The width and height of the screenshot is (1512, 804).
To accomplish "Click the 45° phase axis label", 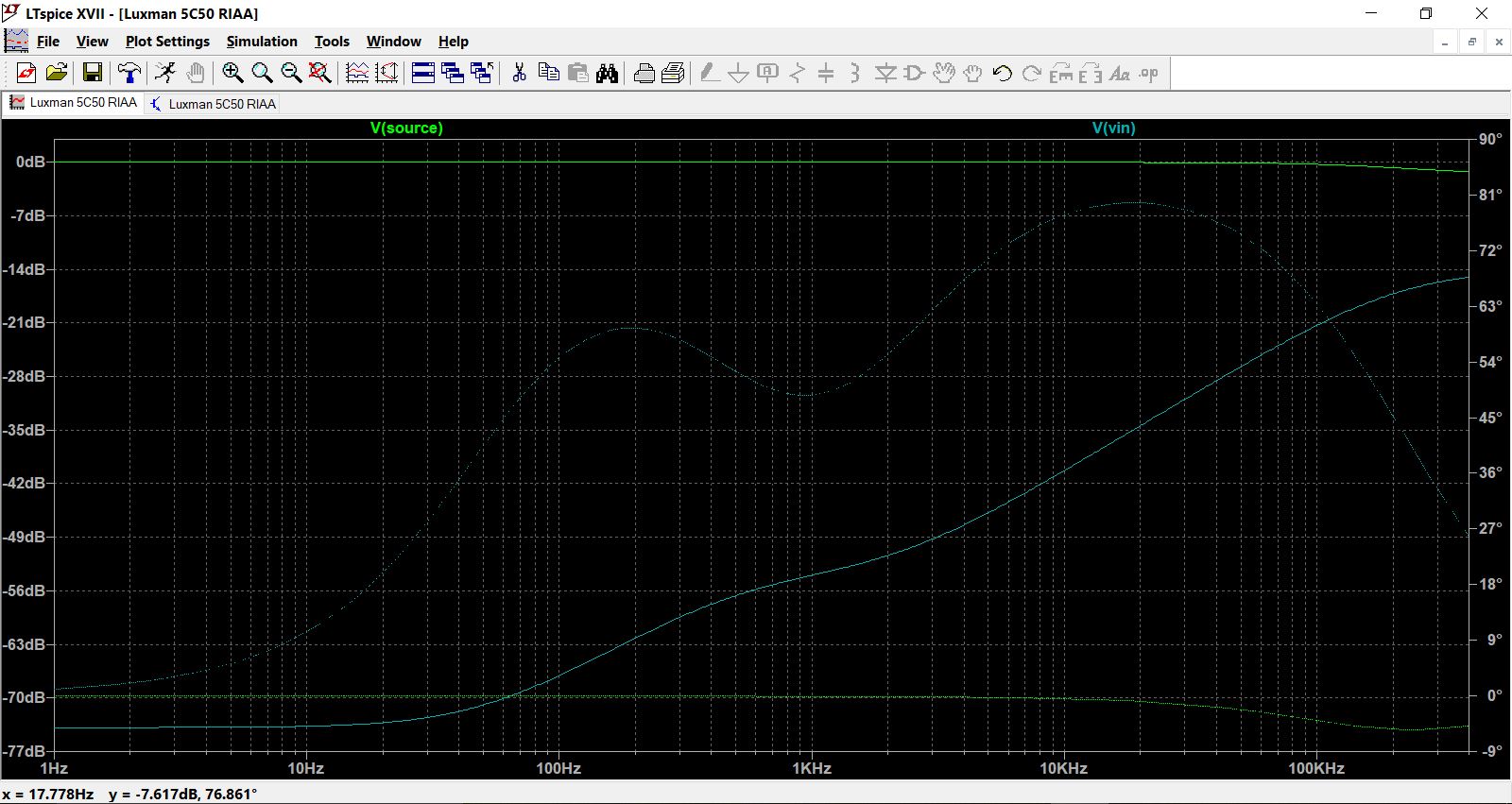I will click(x=1490, y=417).
